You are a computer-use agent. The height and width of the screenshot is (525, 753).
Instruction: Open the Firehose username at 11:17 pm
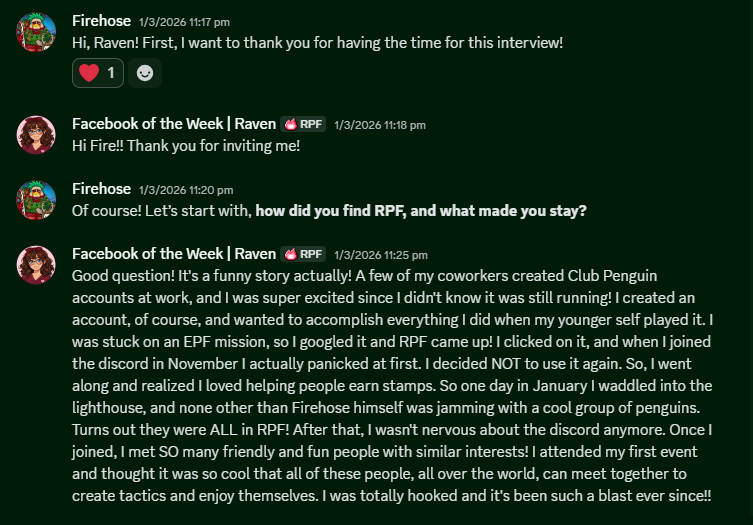(101, 20)
